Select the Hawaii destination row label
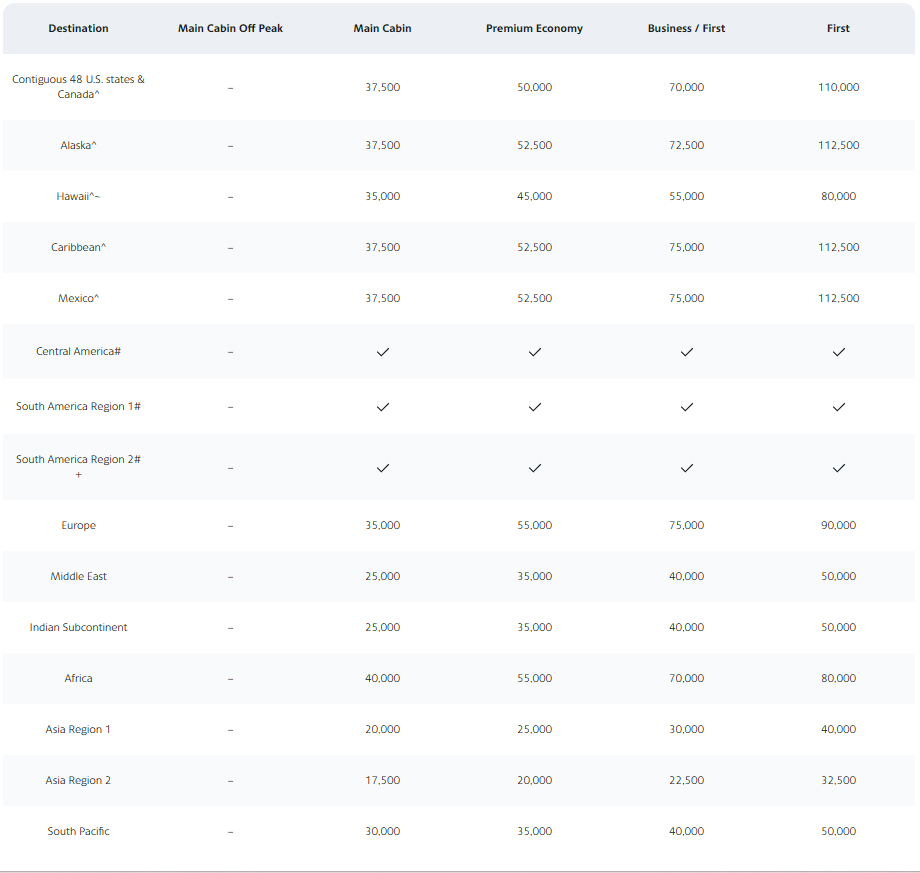Image resolution: width=920 pixels, height=873 pixels. (78, 196)
